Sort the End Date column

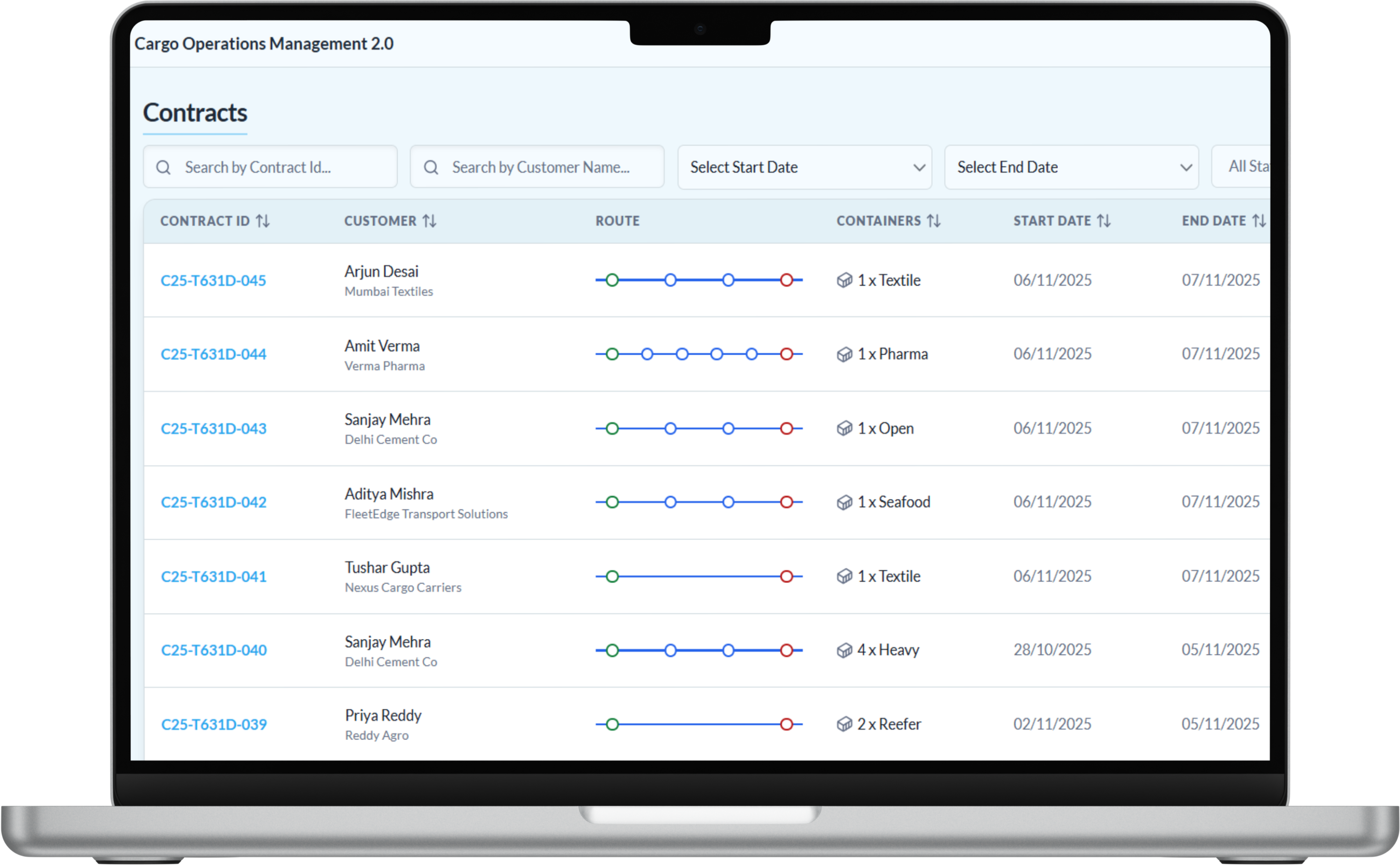[x=1259, y=220]
